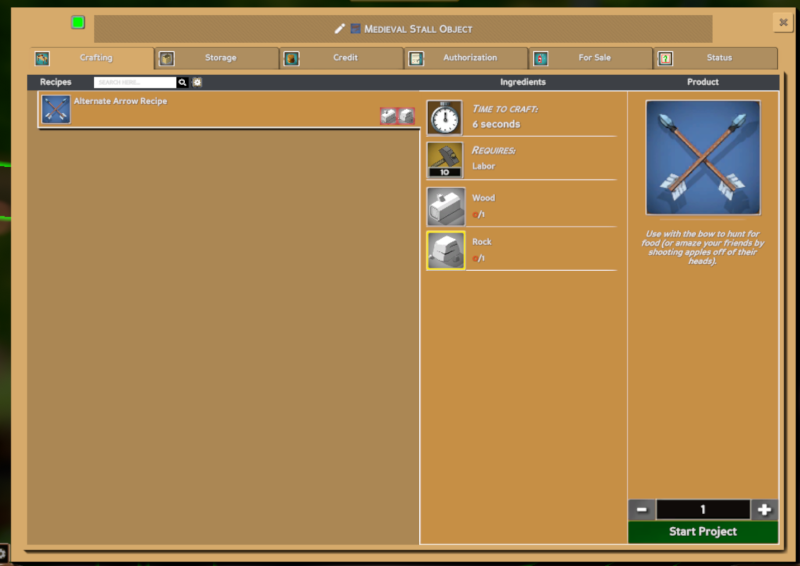The width and height of the screenshot is (800, 566).
Task: Click the Start Project button
Action: (x=703, y=532)
